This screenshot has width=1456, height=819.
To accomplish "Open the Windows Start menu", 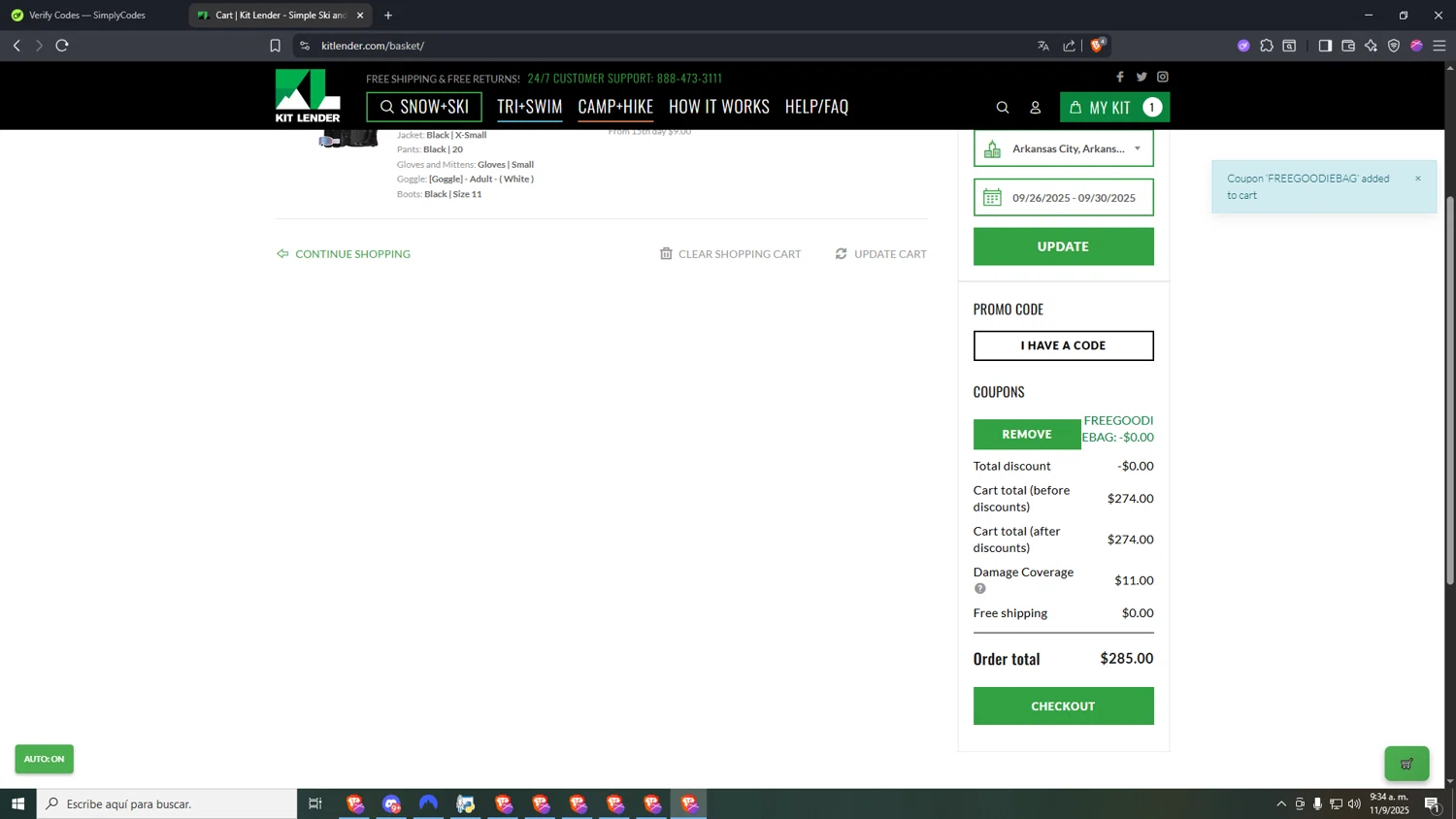I will [17, 803].
